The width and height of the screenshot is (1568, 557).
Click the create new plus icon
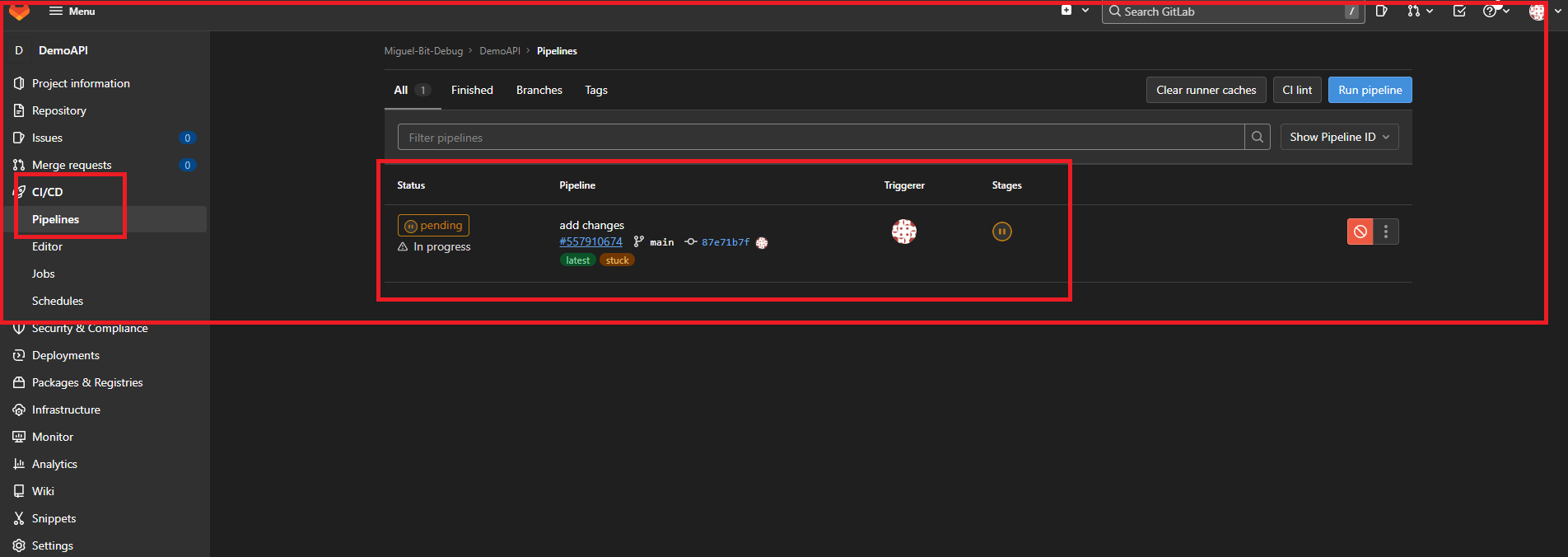point(1066,11)
